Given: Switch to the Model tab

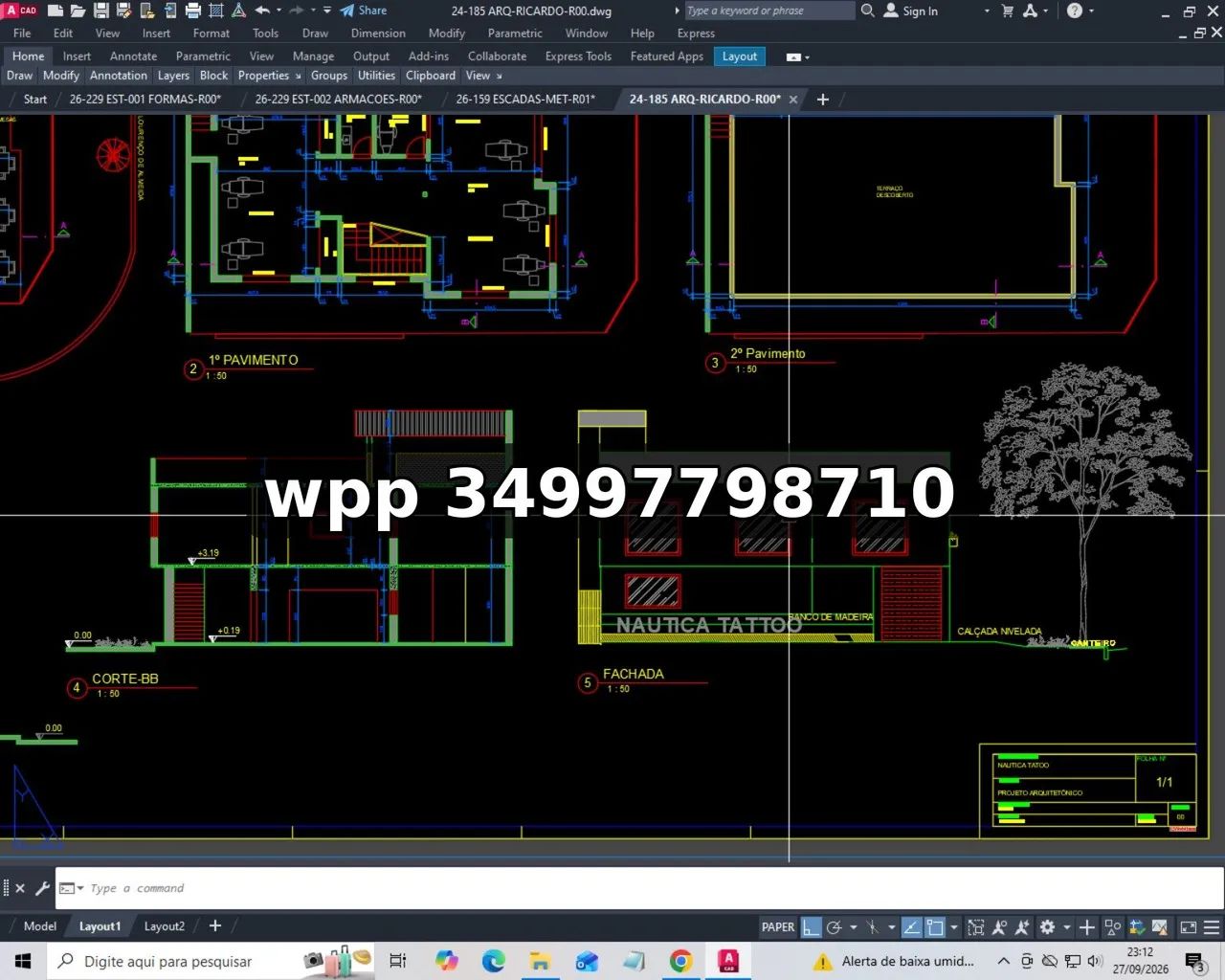Looking at the screenshot, I should pyautogui.click(x=40, y=926).
